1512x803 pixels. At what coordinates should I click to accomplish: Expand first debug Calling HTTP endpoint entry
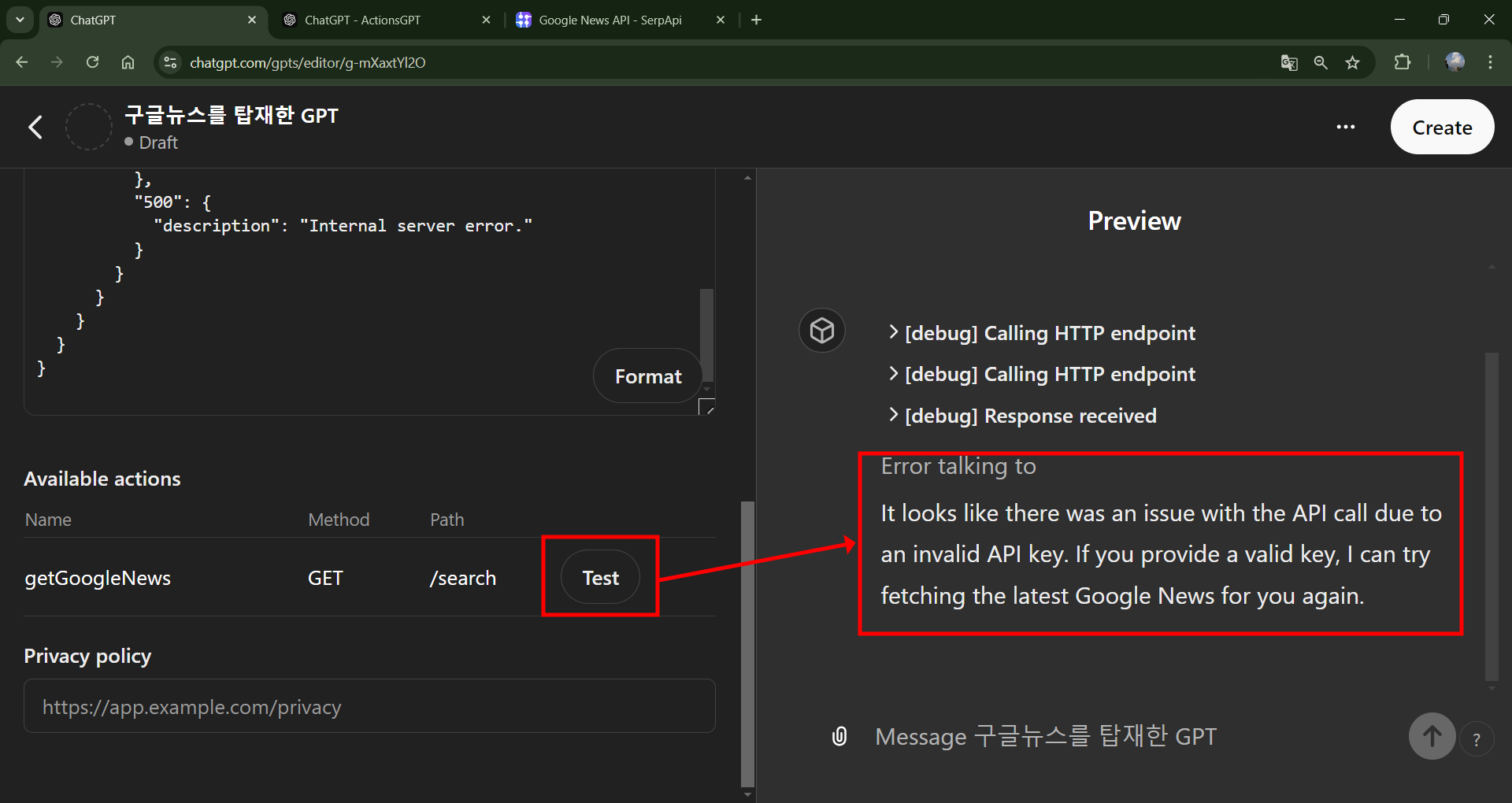[1041, 333]
